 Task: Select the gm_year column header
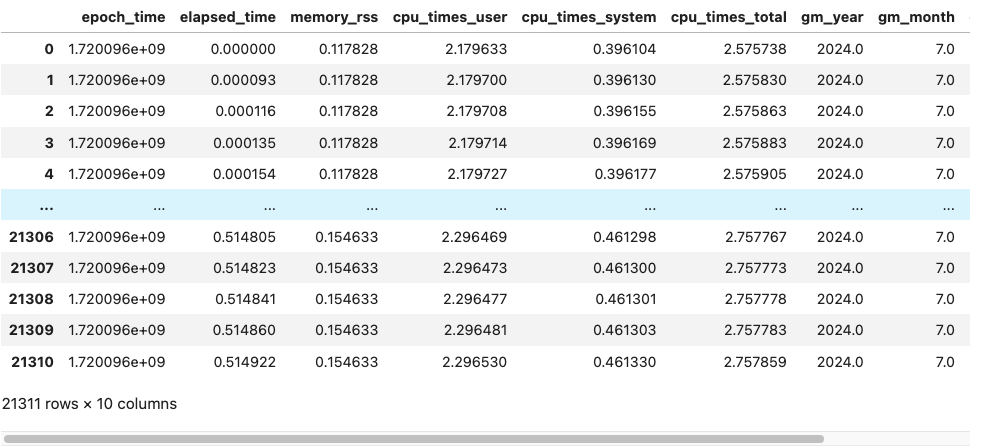(832, 18)
